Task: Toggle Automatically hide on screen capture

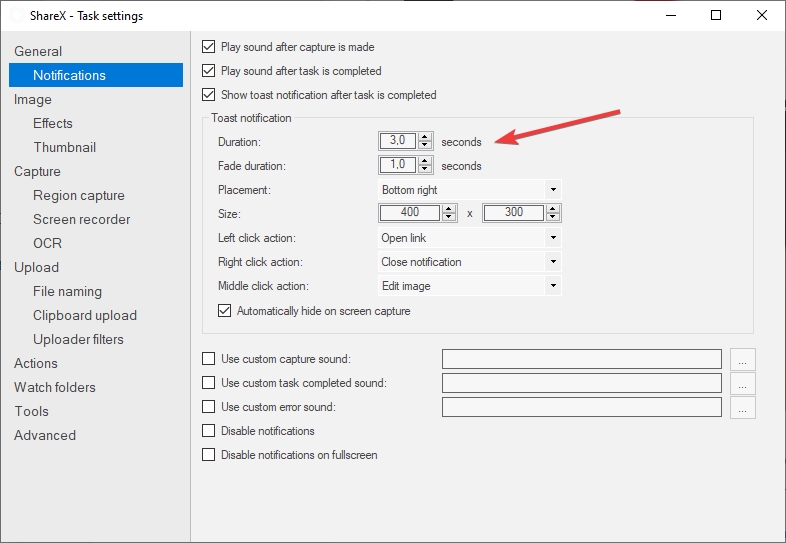Action: (x=225, y=311)
